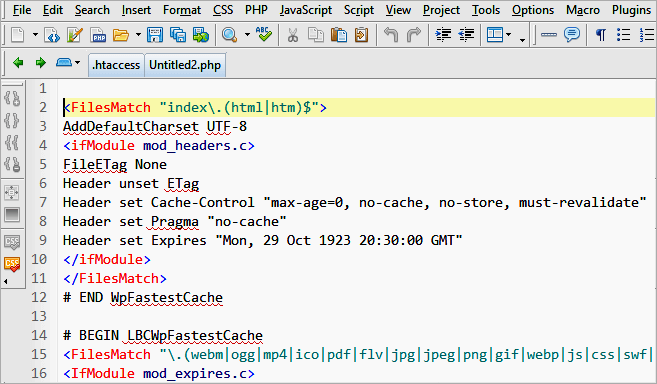The height and width of the screenshot is (384, 657).
Task: Click the braces-with-plus sidebar icon
Action: coord(12,99)
